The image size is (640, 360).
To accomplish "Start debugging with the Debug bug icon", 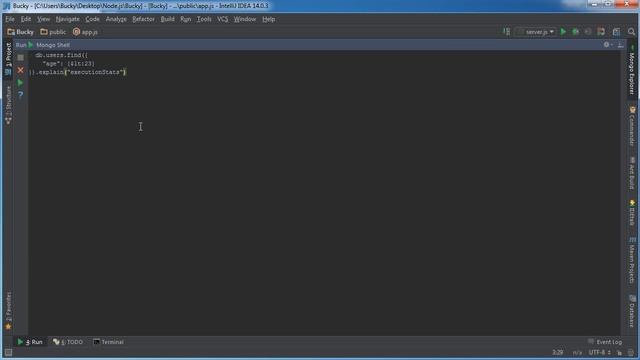I will pos(576,31).
